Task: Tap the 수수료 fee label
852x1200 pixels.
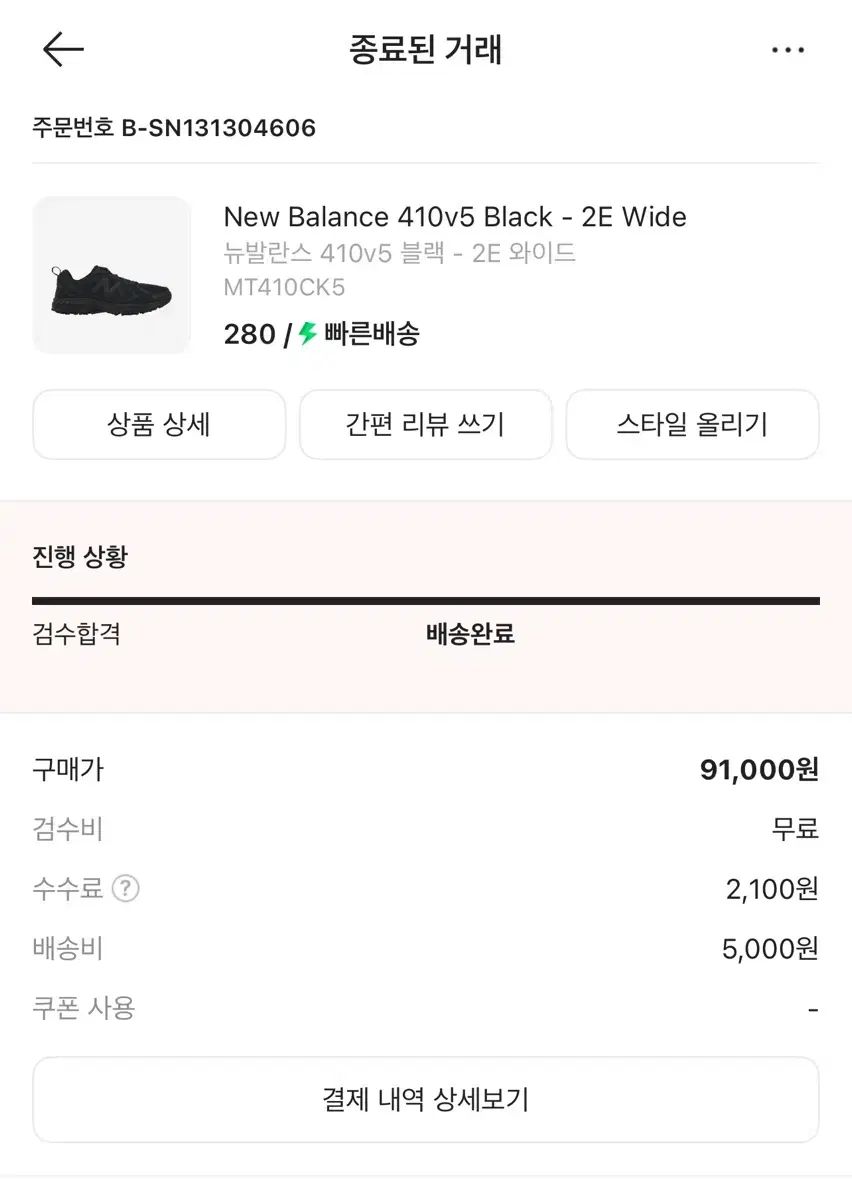Action: coord(68,888)
